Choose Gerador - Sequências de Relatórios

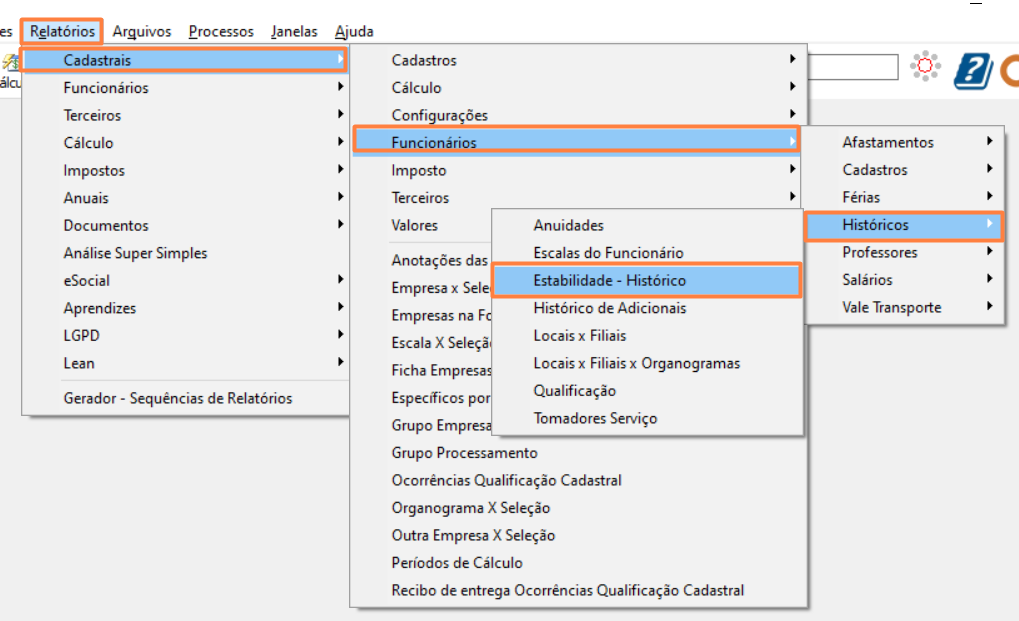click(x=178, y=399)
